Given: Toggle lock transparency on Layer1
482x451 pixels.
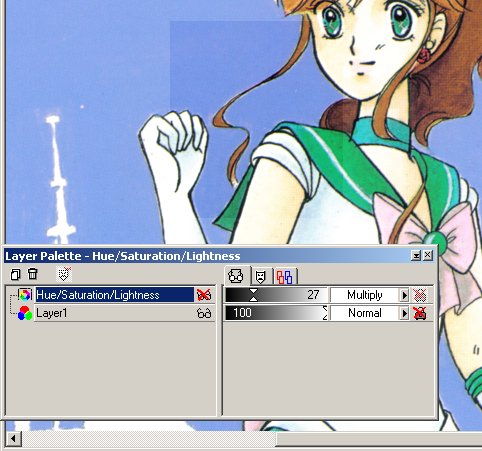Looking at the screenshot, I should (420, 313).
